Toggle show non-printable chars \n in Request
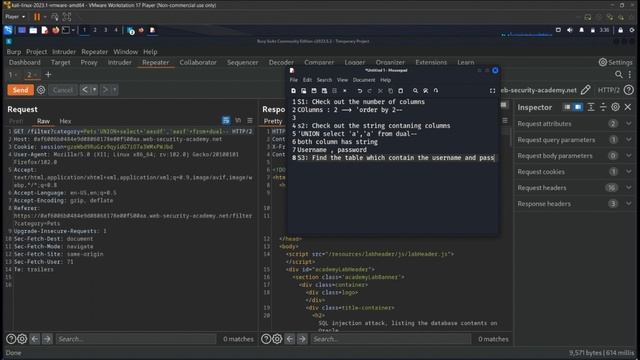The height and width of the screenshot is (360, 640). tap(238, 120)
